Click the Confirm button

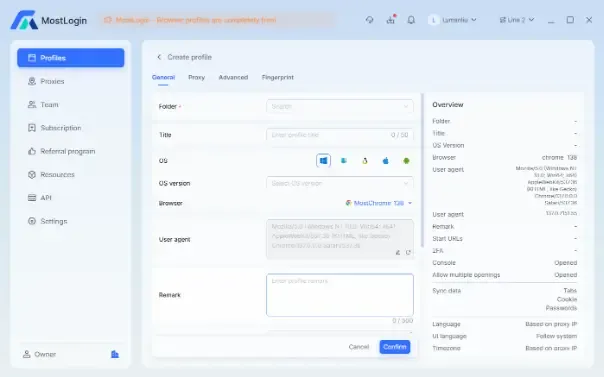tap(395, 347)
